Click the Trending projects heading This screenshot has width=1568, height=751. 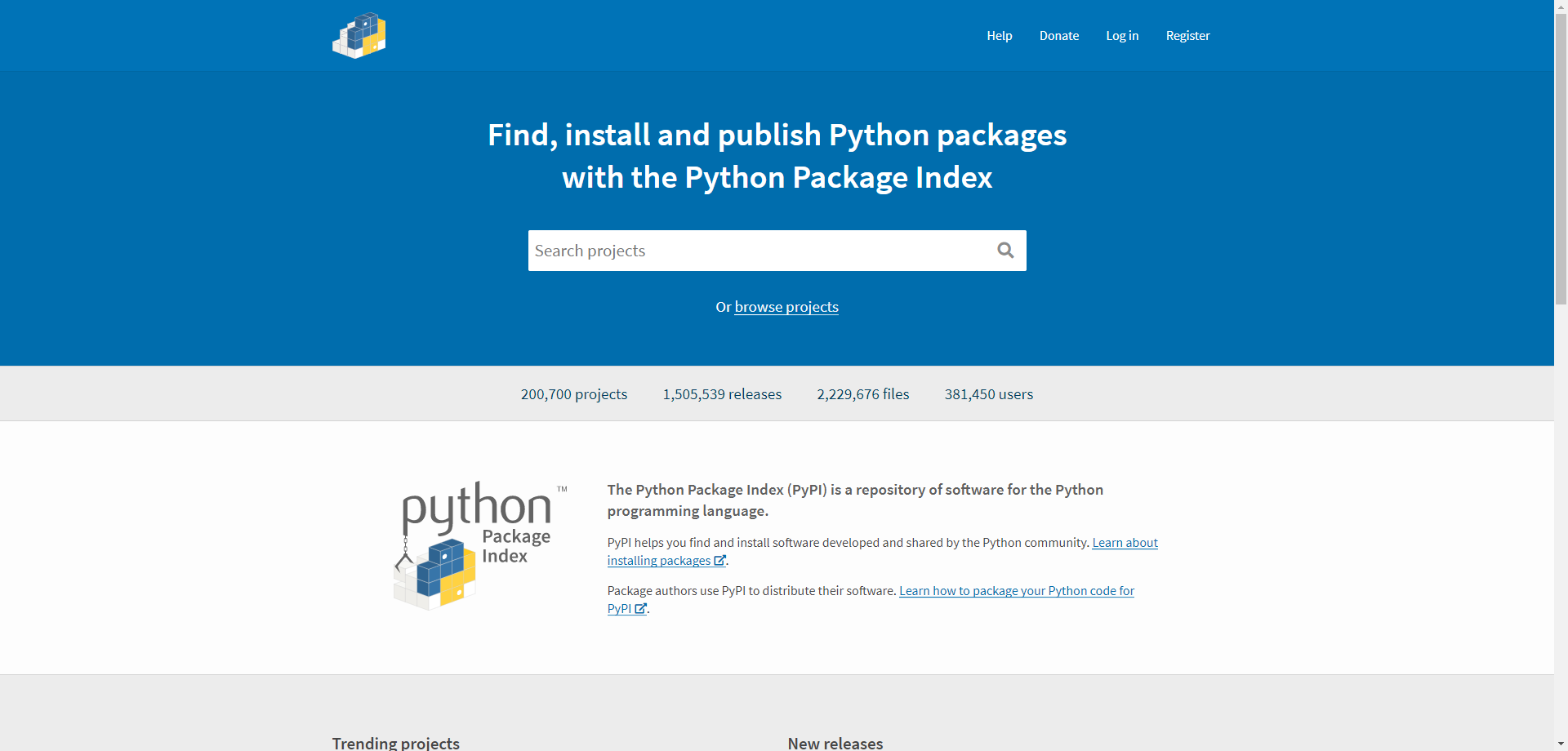tap(395, 743)
